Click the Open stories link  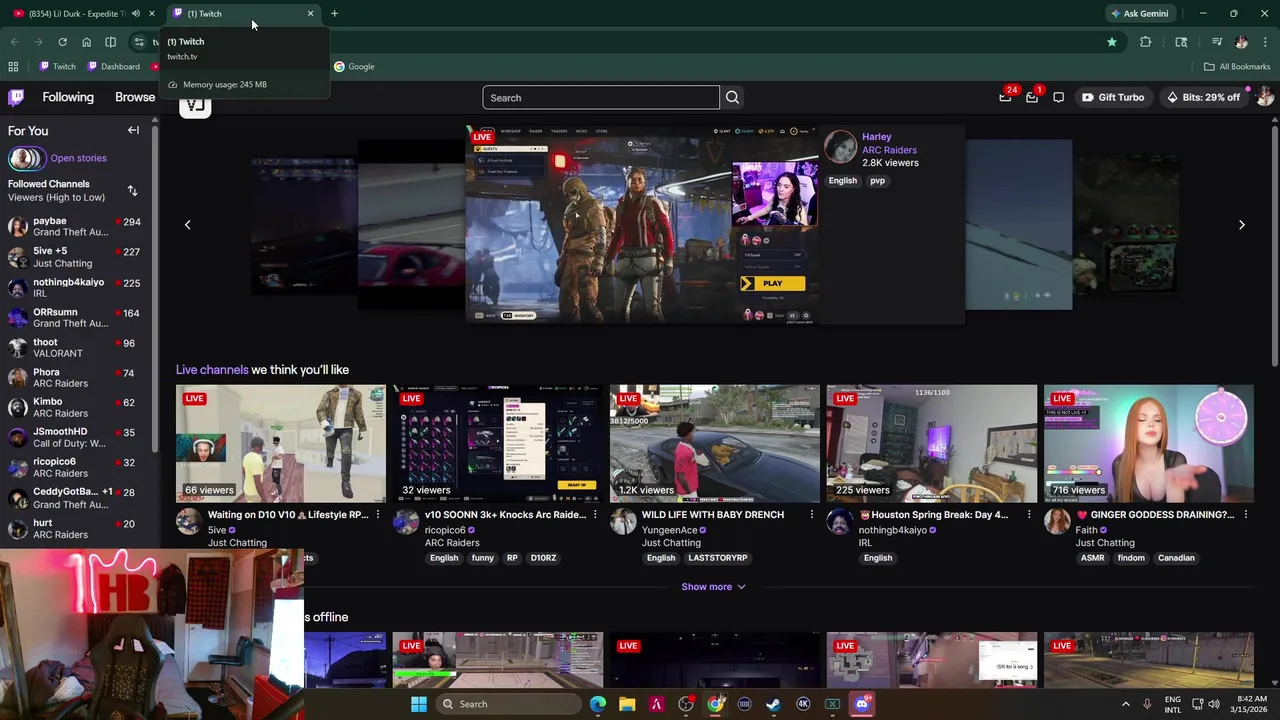pyautogui.click(x=78, y=158)
